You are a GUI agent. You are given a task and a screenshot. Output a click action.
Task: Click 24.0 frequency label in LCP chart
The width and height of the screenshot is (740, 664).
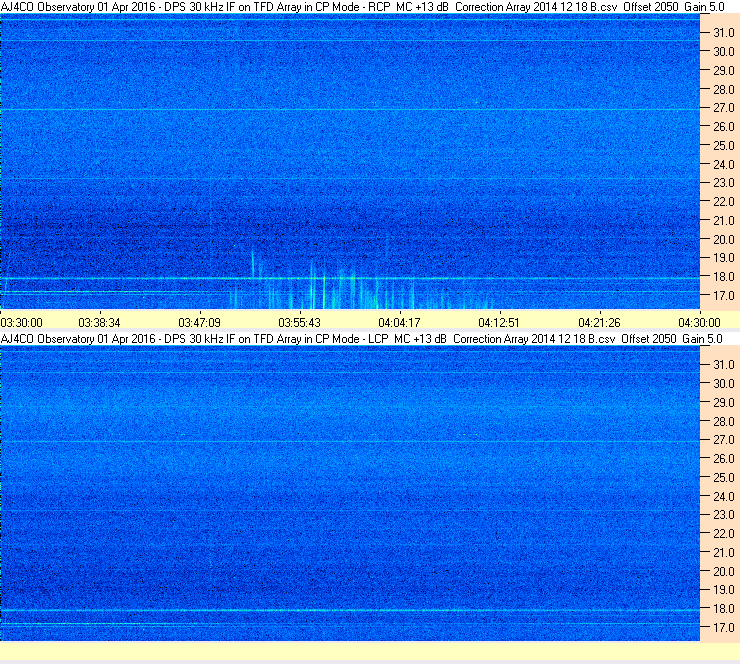(724, 496)
